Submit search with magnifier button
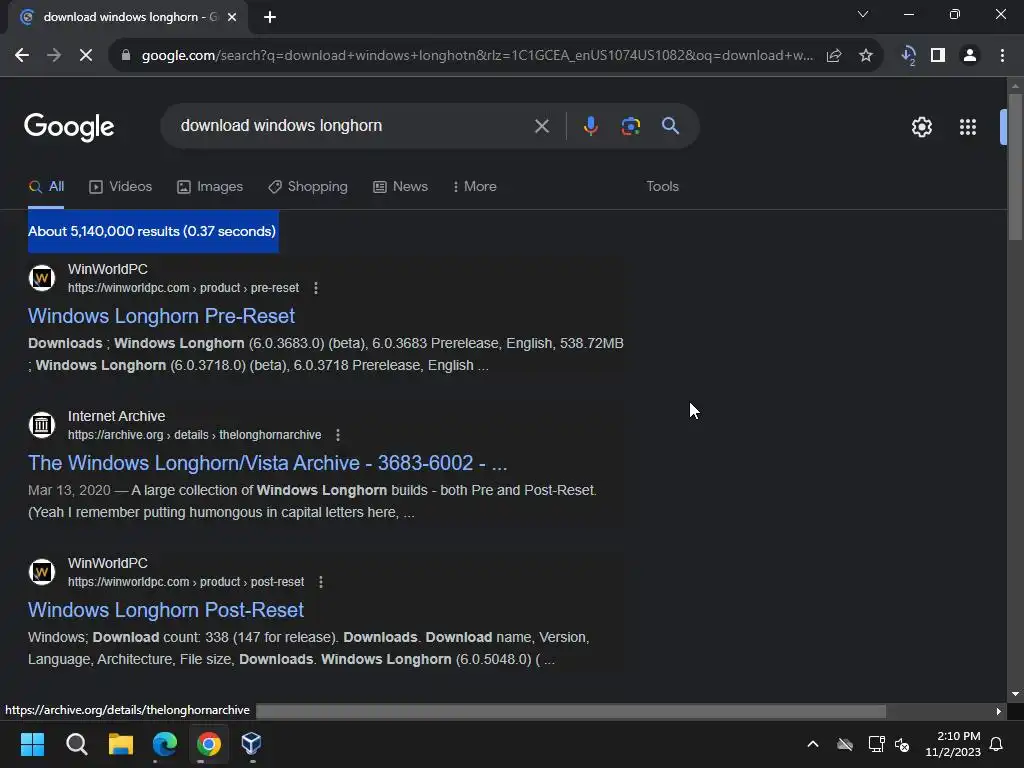This screenshot has width=1024, height=768. [x=670, y=126]
